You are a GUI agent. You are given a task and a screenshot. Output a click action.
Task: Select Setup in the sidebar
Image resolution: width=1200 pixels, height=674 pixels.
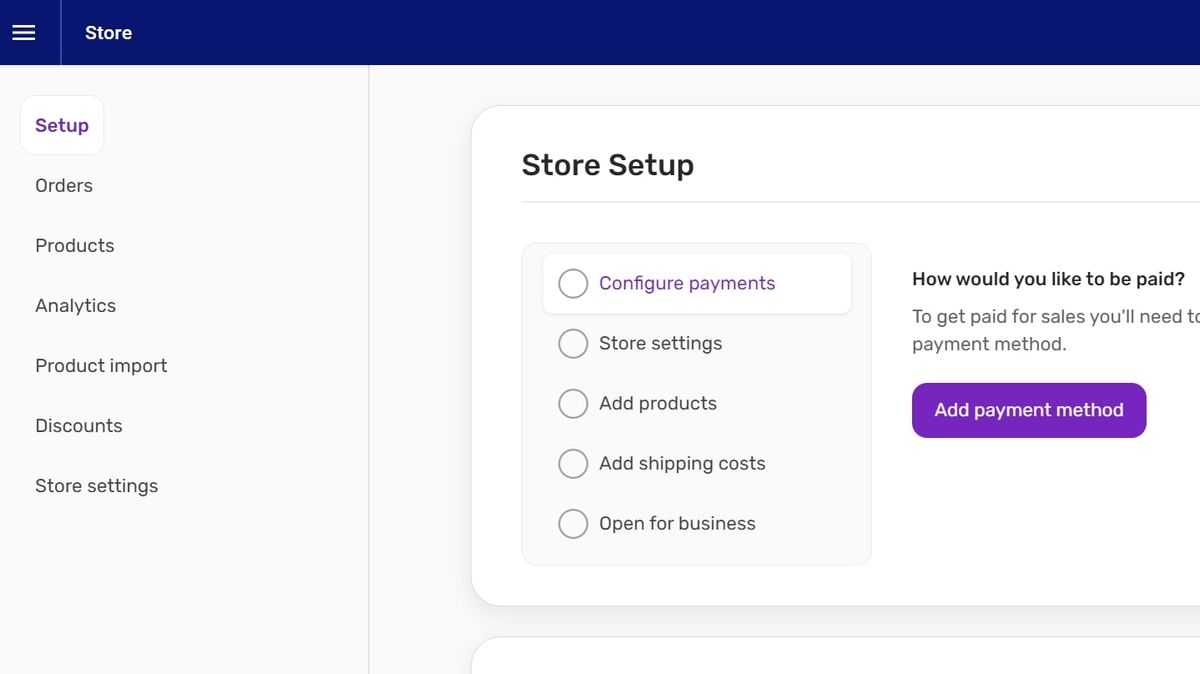click(61, 125)
